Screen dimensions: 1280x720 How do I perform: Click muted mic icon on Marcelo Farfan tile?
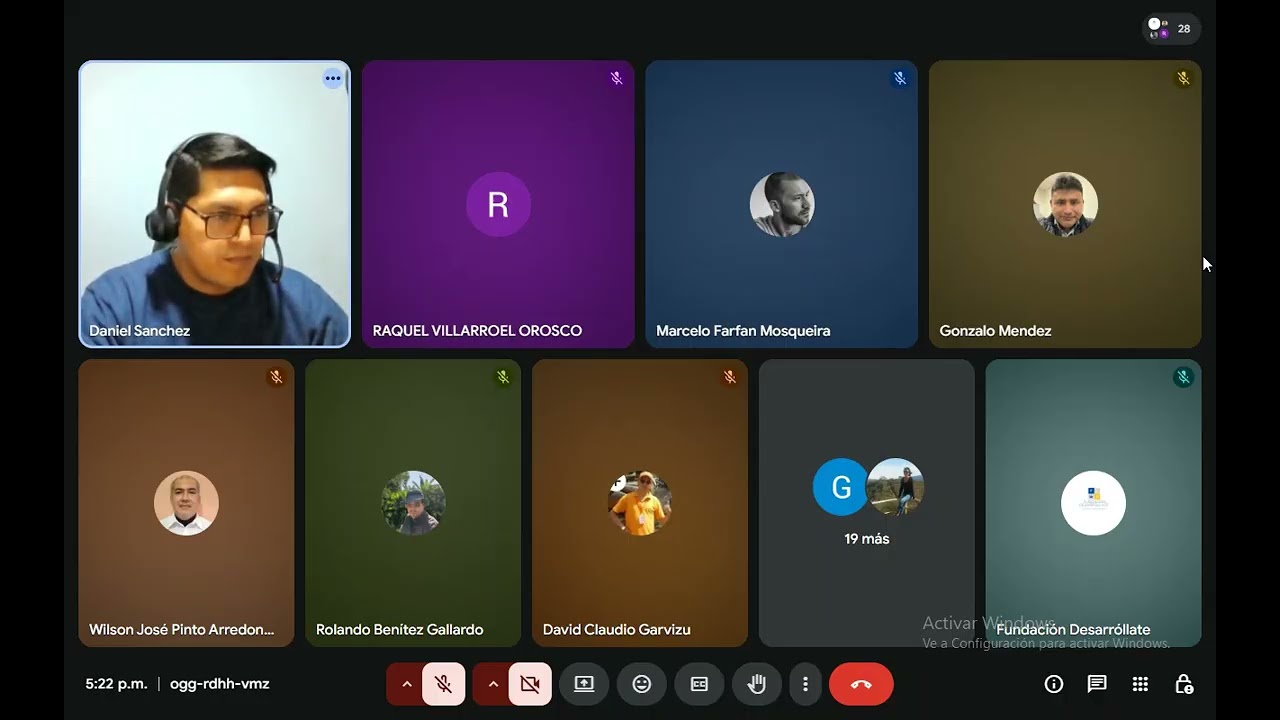pyautogui.click(x=900, y=78)
